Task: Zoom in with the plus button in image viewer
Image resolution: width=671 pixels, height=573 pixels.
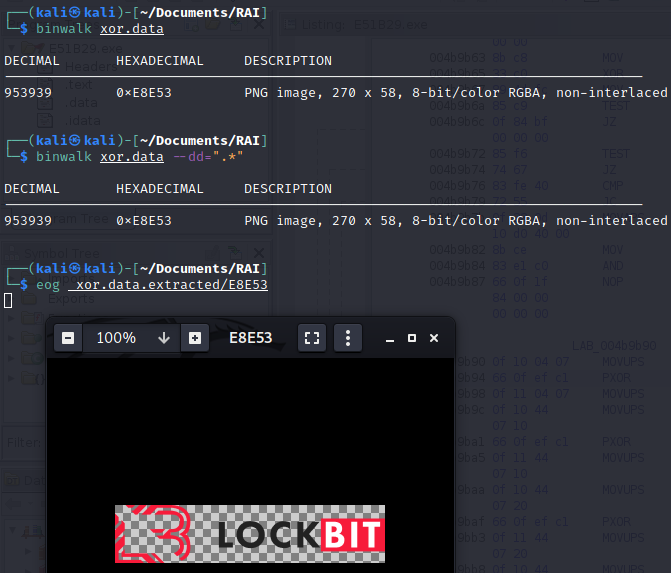Action: 195,338
